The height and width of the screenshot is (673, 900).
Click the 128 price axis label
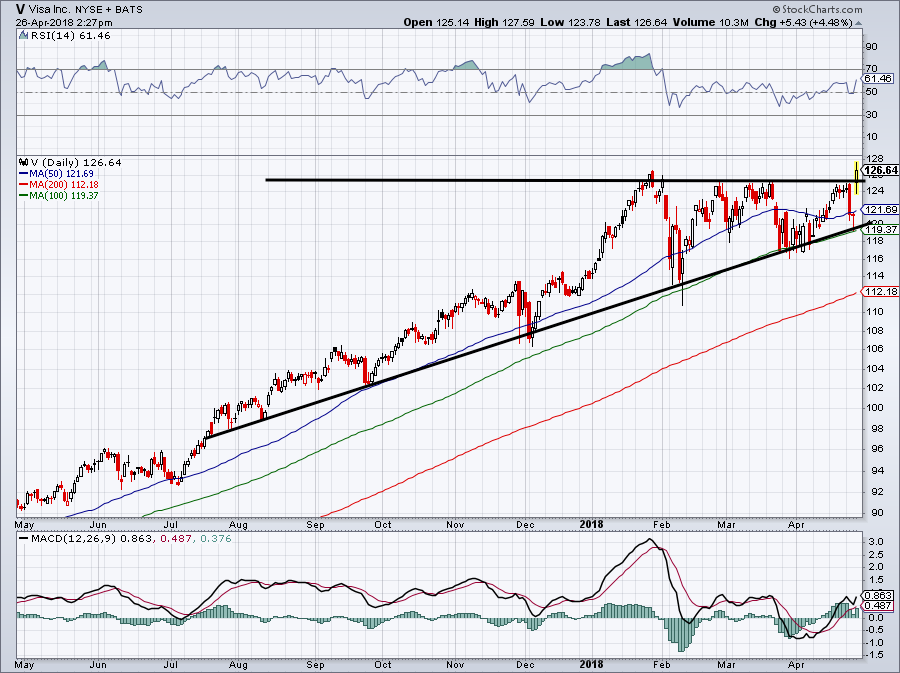(x=874, y=158)
